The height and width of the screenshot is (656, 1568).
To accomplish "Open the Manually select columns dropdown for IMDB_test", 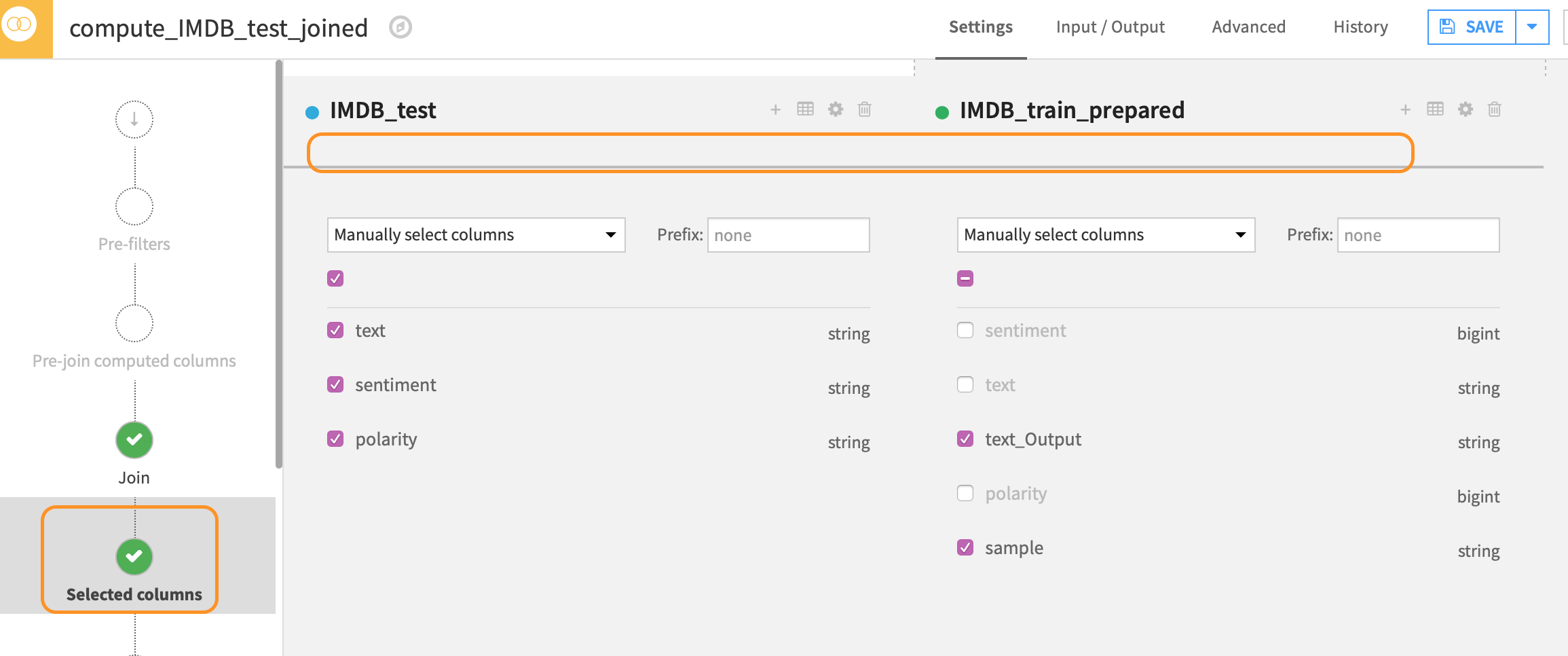I will pos(475,234).
